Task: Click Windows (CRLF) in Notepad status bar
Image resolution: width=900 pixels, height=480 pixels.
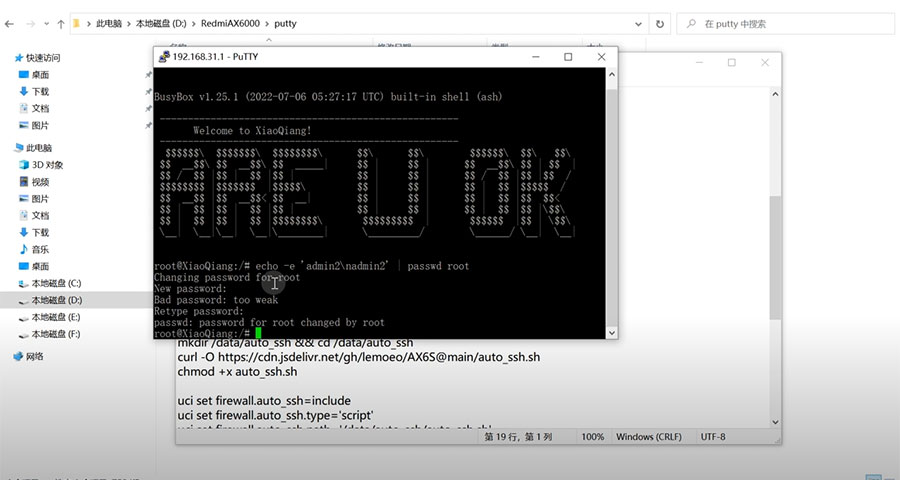Action: point(649,437)
